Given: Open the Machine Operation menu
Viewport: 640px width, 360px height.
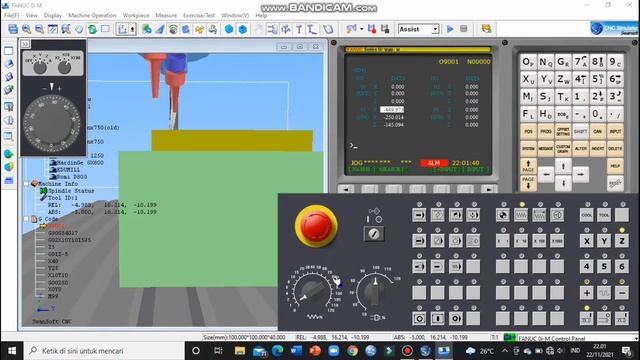Looking at the screenshot, I should coord(92,15).
